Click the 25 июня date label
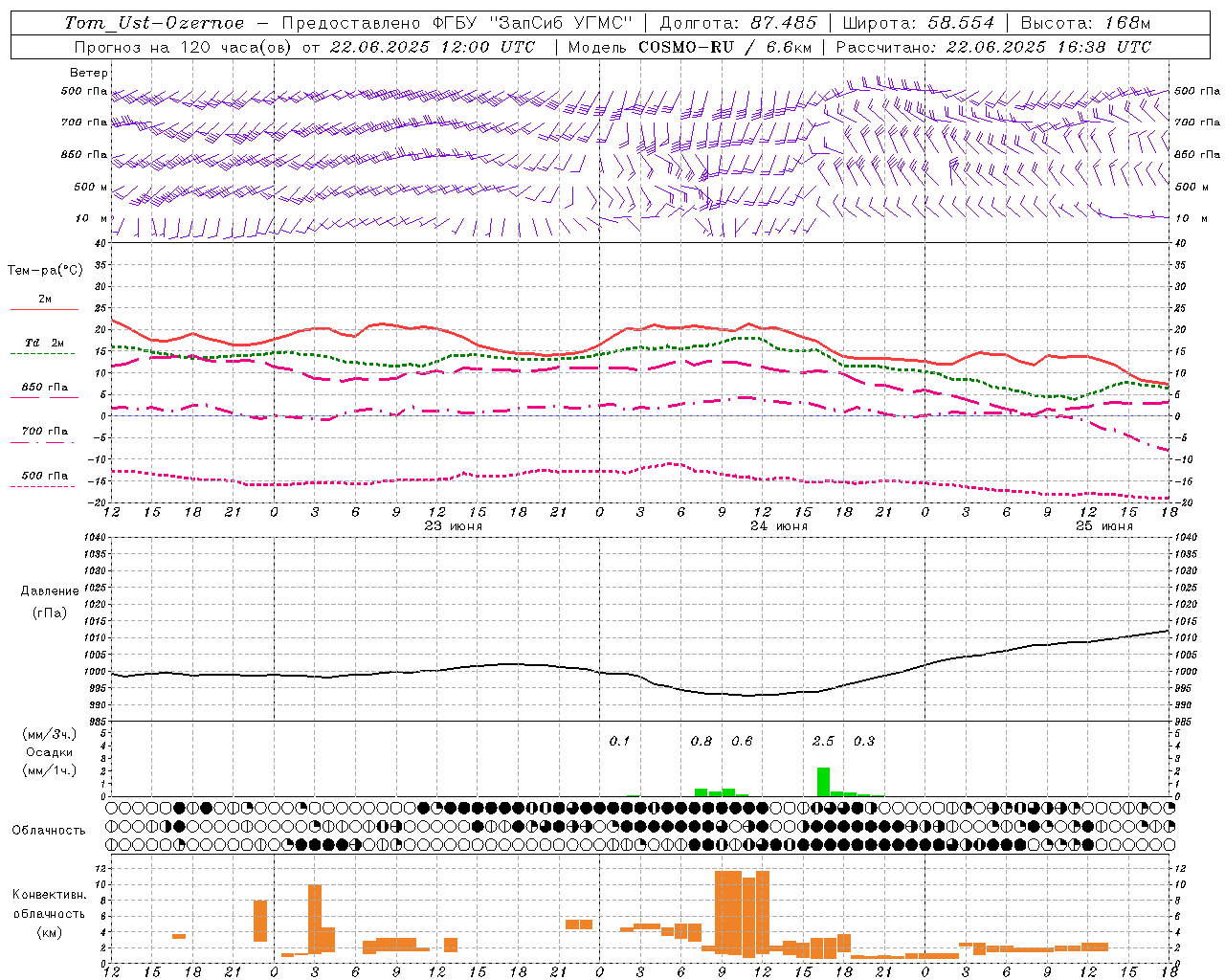 coord(1104,526)
